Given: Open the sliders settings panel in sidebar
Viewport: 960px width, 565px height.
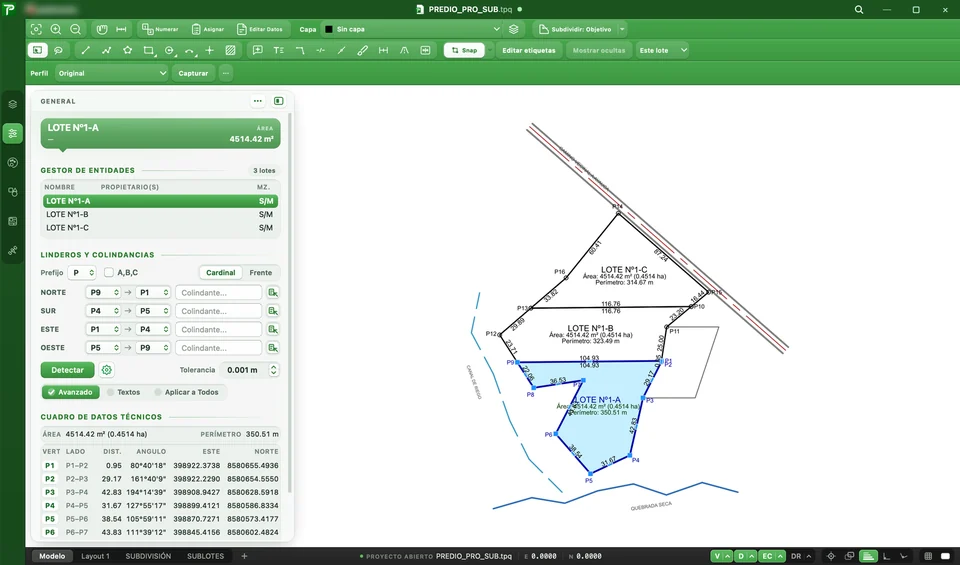Looking at the screenshot, I should tap(13, 133).
